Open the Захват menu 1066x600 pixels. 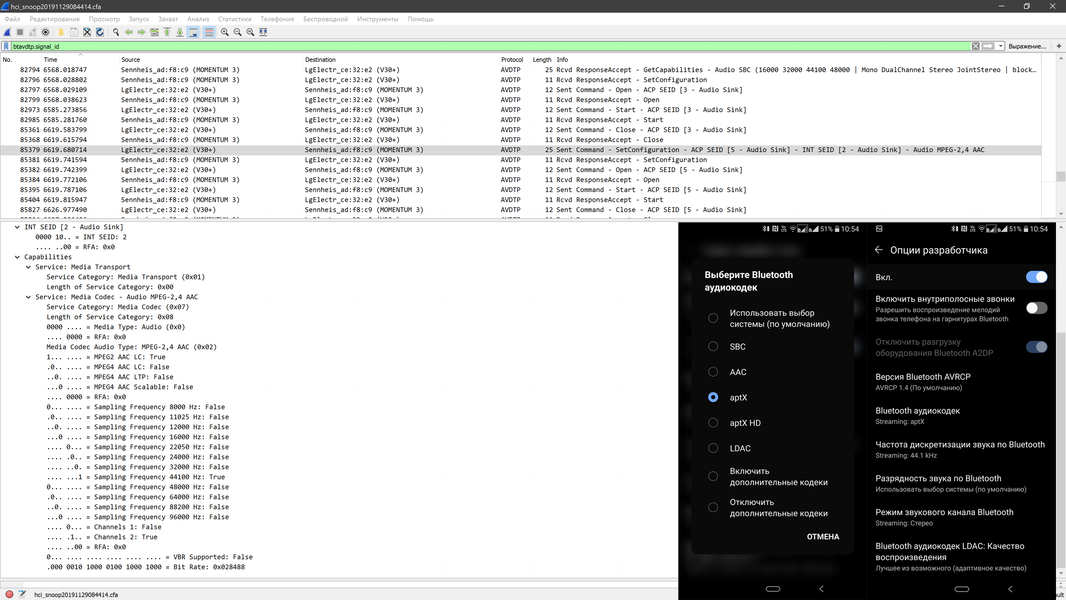point(168,19)
